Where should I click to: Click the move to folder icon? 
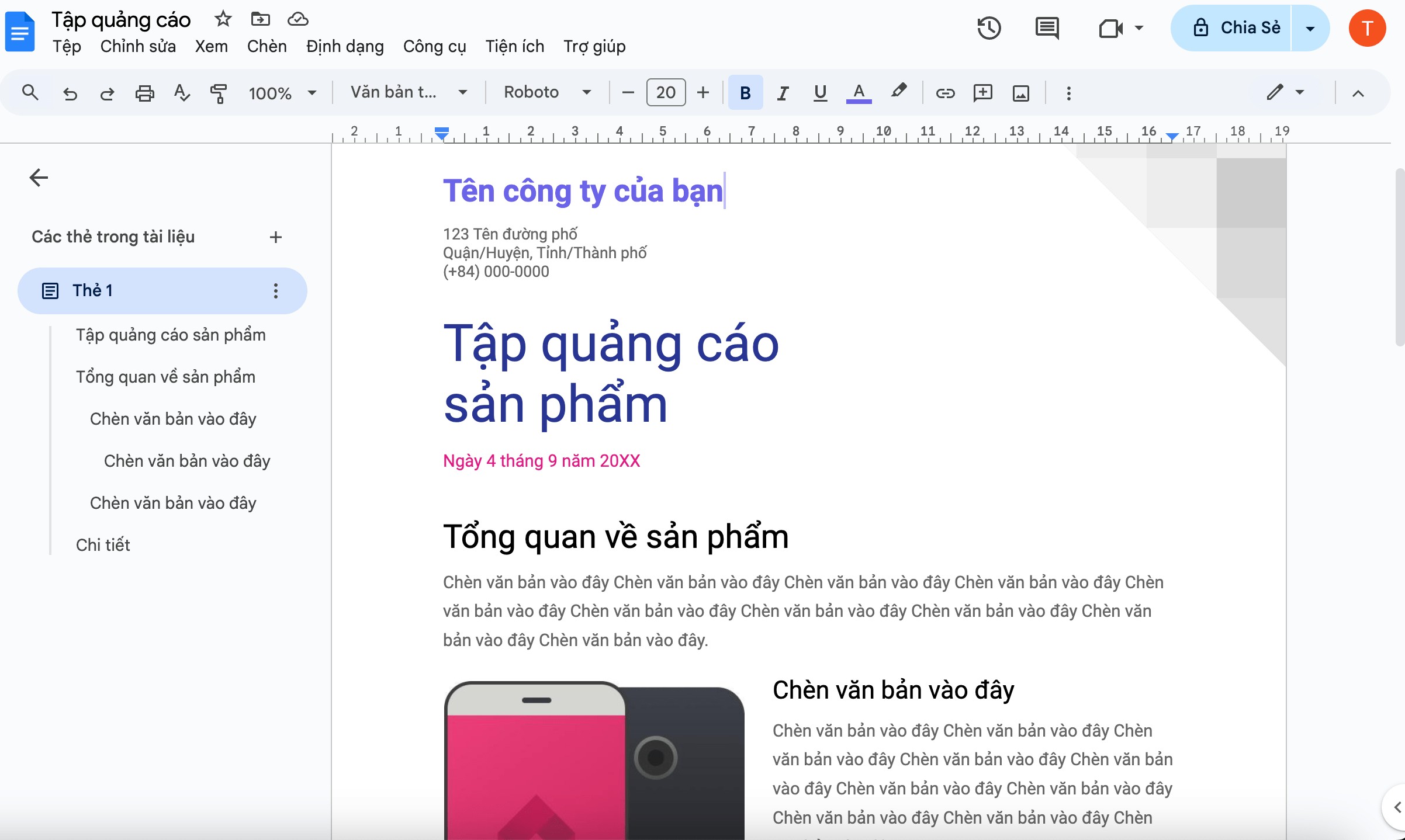tap(260, 19)
